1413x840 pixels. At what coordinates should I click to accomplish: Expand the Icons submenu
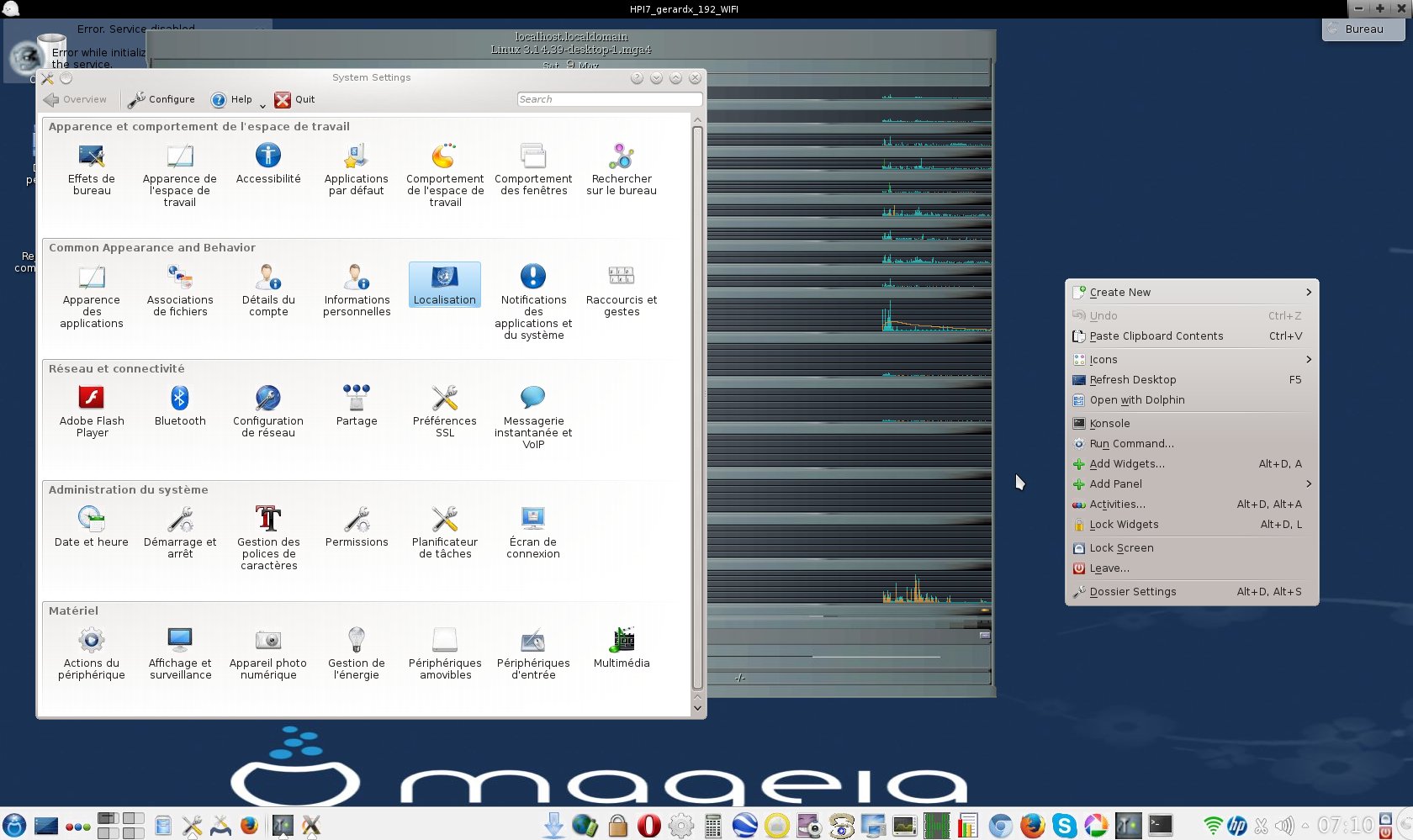(1192, 359)
